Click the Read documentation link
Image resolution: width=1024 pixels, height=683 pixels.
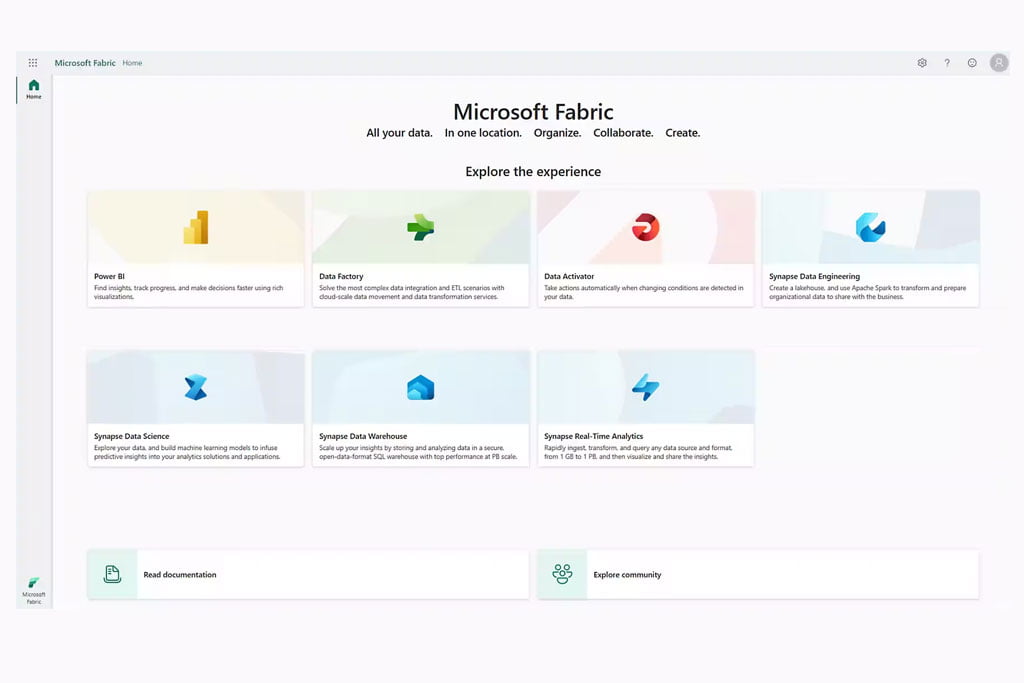180,575
